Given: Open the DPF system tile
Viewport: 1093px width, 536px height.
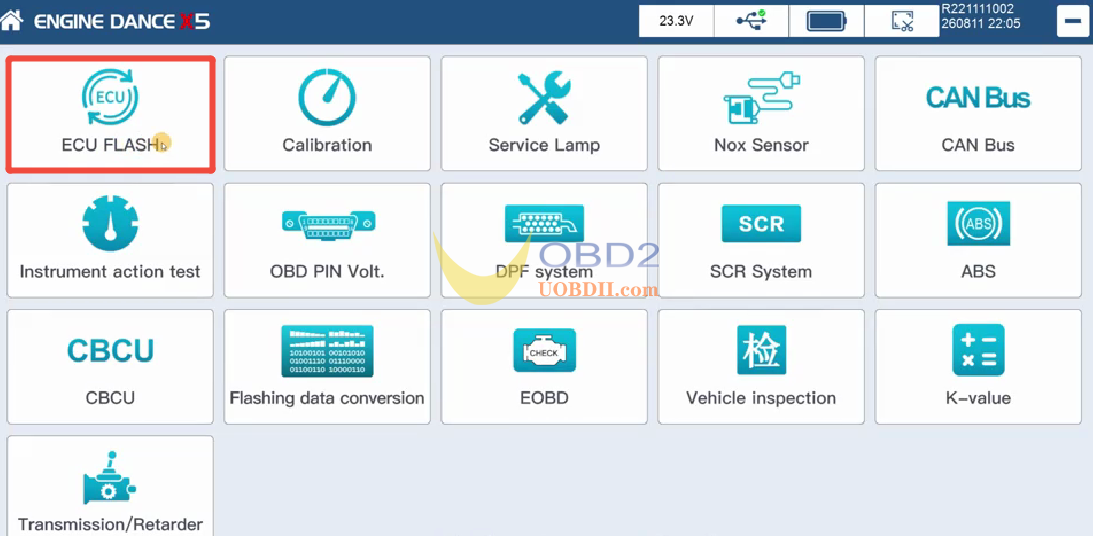Looking at the screenshot, I should [x=544, y=240].
